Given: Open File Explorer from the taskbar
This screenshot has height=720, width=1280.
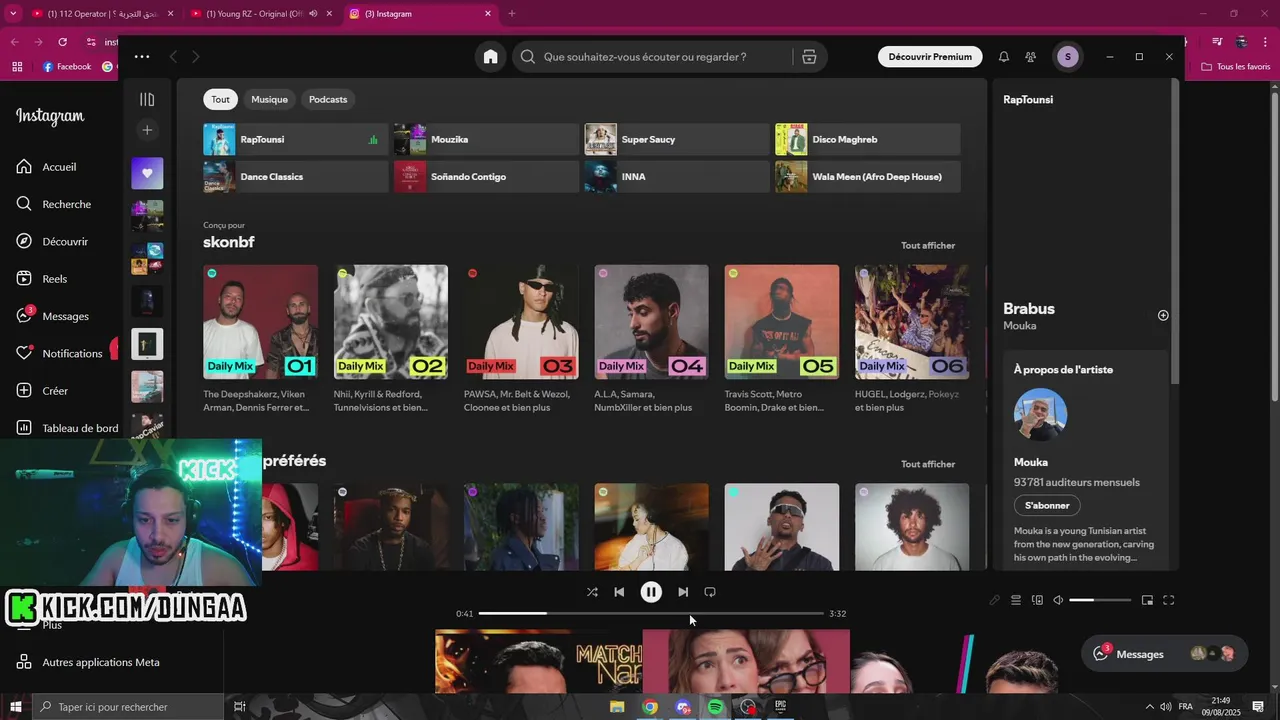Looking at the screenshot, I should (617, 707).
